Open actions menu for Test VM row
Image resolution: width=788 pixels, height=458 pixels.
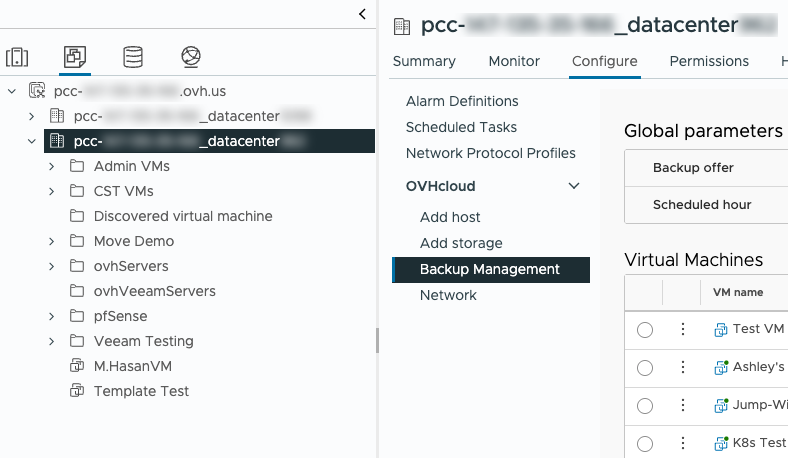(682, 329)
